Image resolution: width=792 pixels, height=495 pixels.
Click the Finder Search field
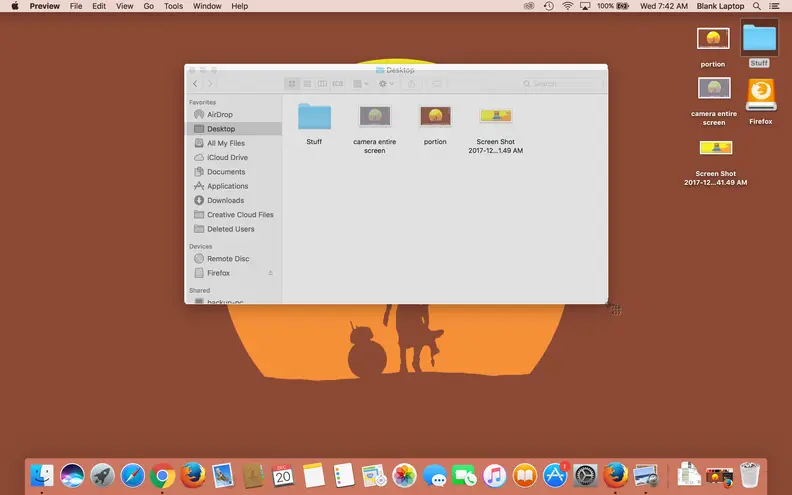click(562, 84)
